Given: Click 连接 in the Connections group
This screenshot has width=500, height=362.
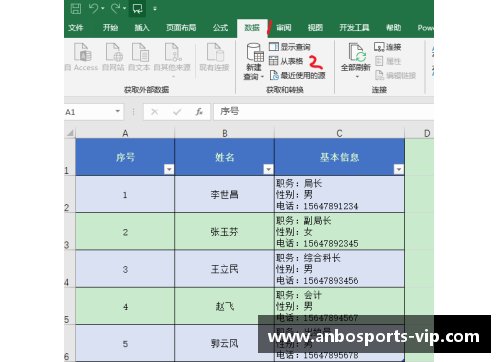Looking at the screenshot, I should [x=388, y=47].
